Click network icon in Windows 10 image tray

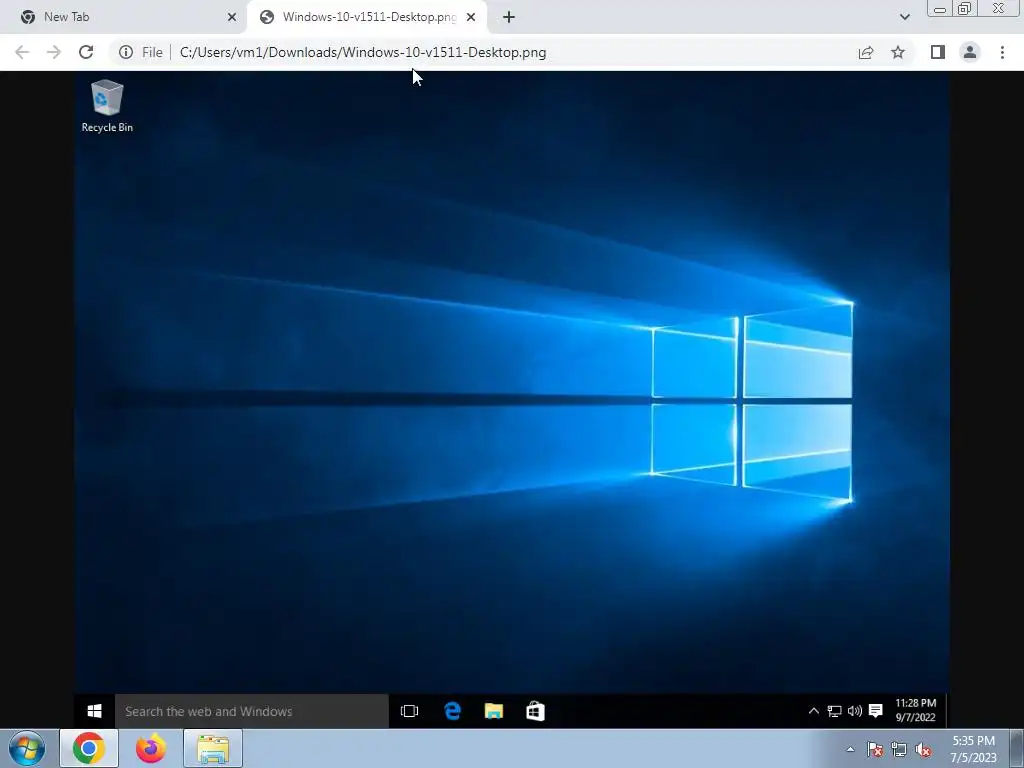click(x=835, y=711)
